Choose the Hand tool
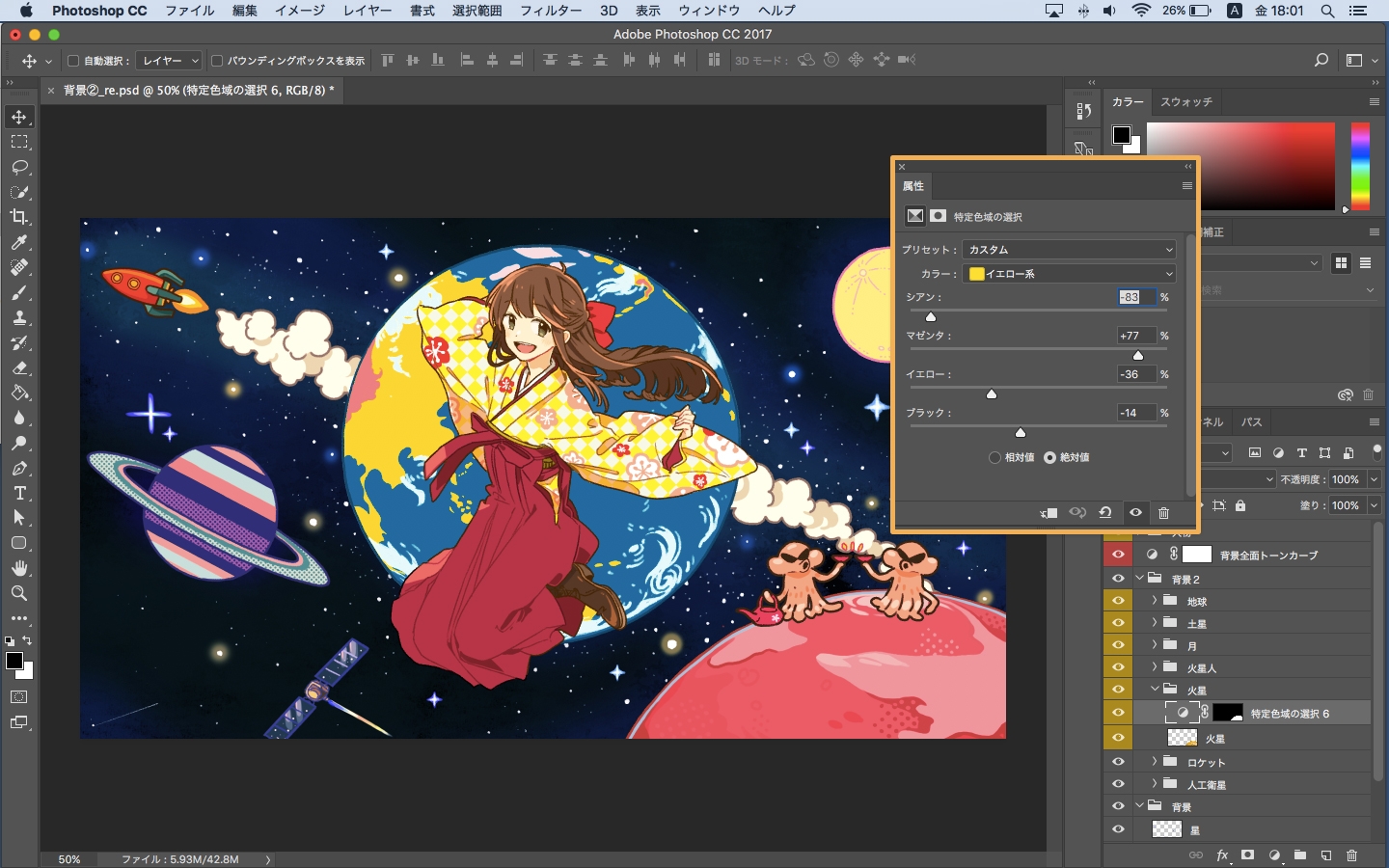This screenshot has height=868, width=1389. (x=19, y=568)
